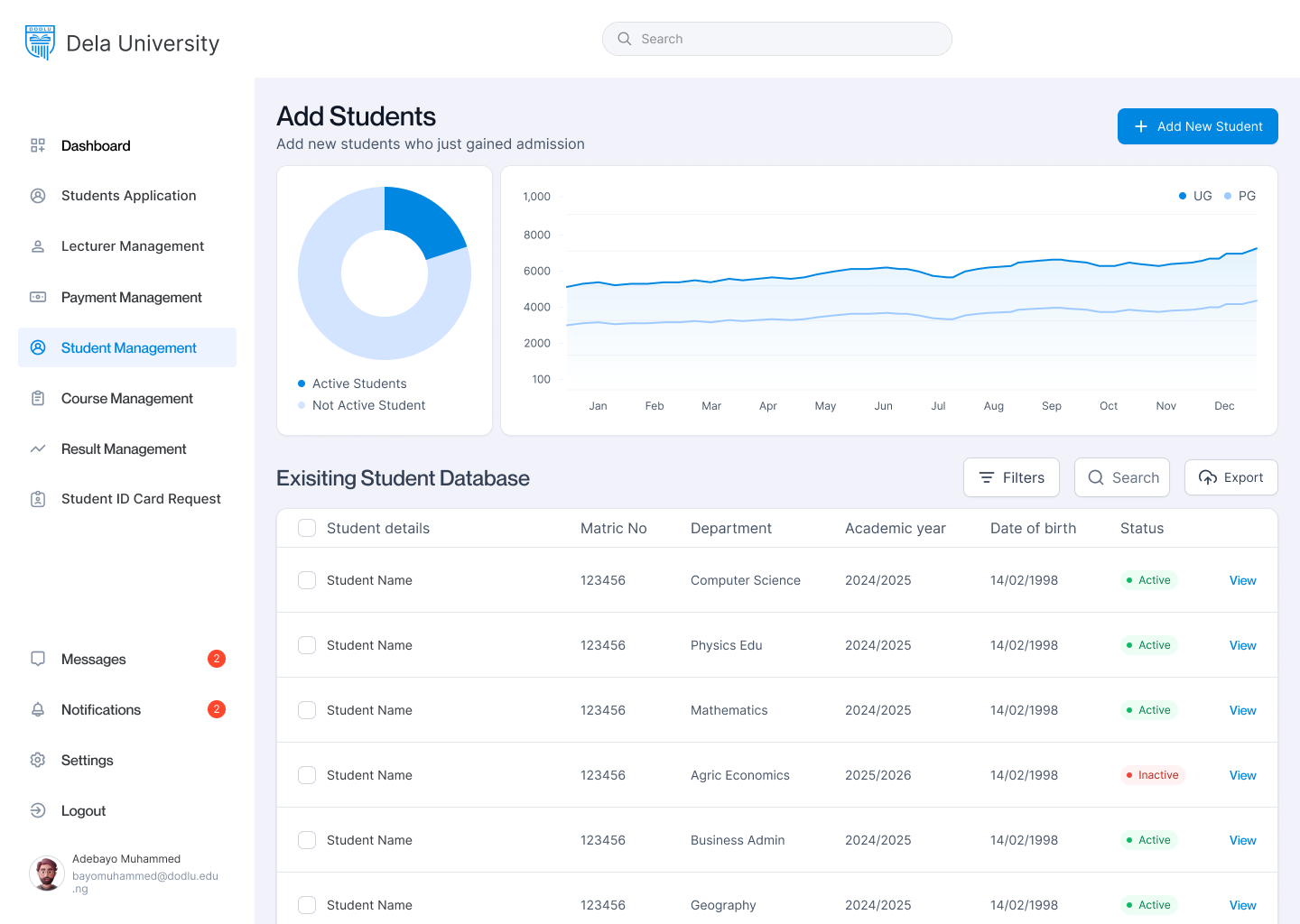Switch to the Student Management section

[127, 347]
